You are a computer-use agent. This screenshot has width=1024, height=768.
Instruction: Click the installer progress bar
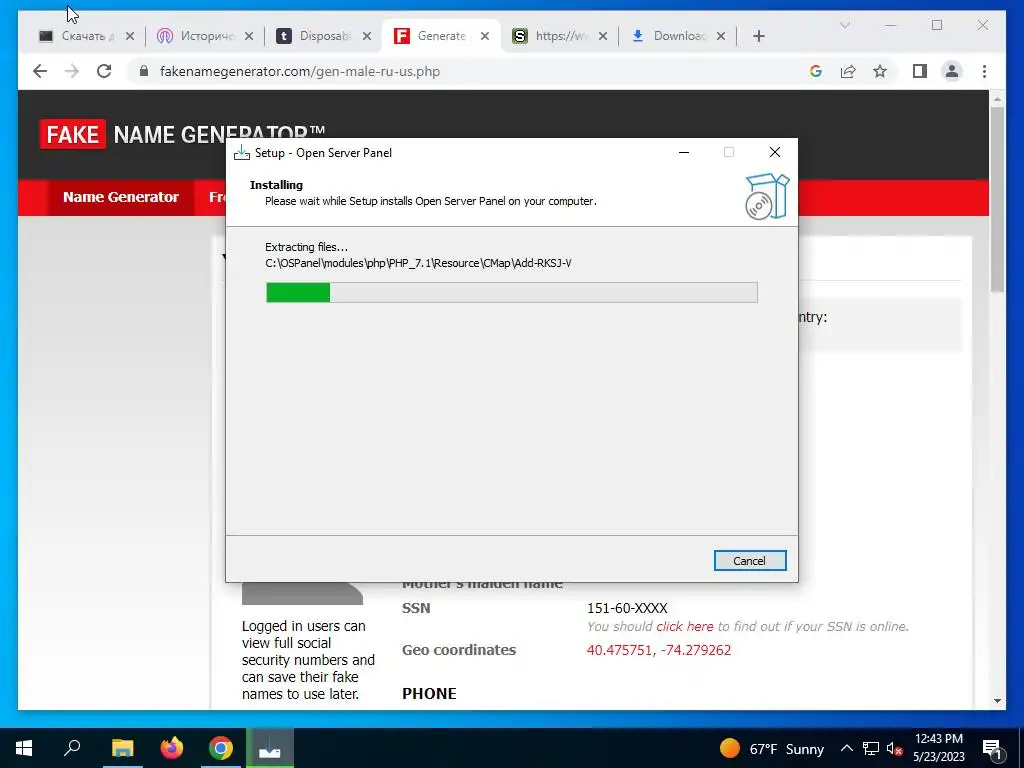[511, 293]
